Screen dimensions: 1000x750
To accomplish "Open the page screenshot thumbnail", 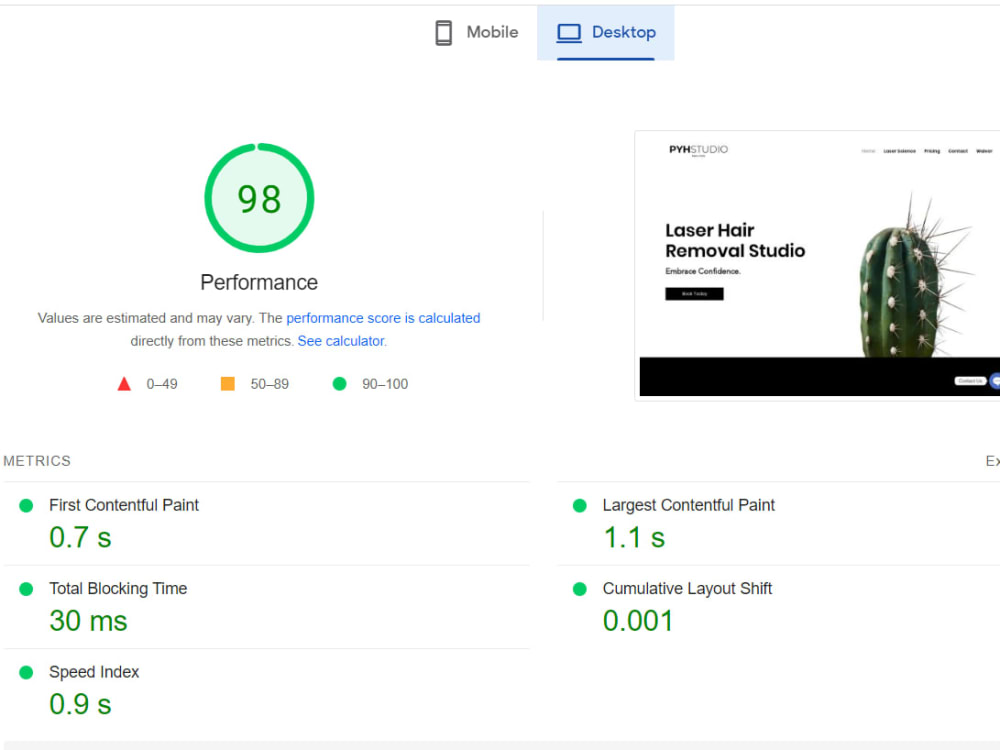I will tap(820, 265).
